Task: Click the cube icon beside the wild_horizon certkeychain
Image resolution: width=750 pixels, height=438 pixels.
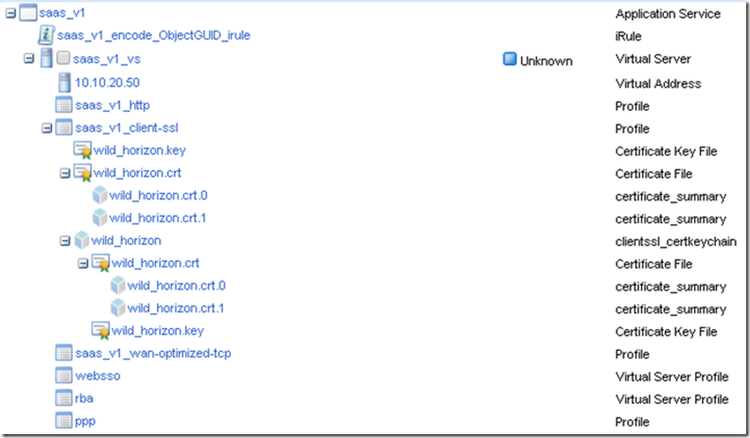Action: (x=81, y=240)
